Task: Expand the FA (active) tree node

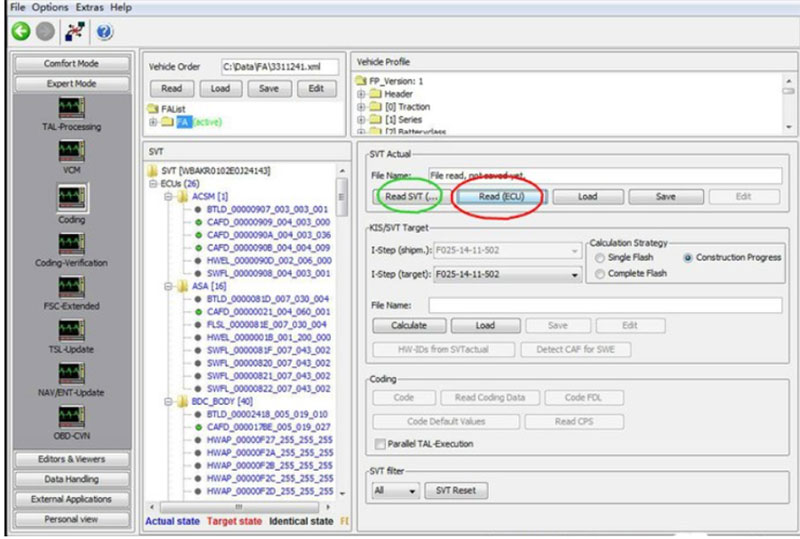Action: [153, 122]
